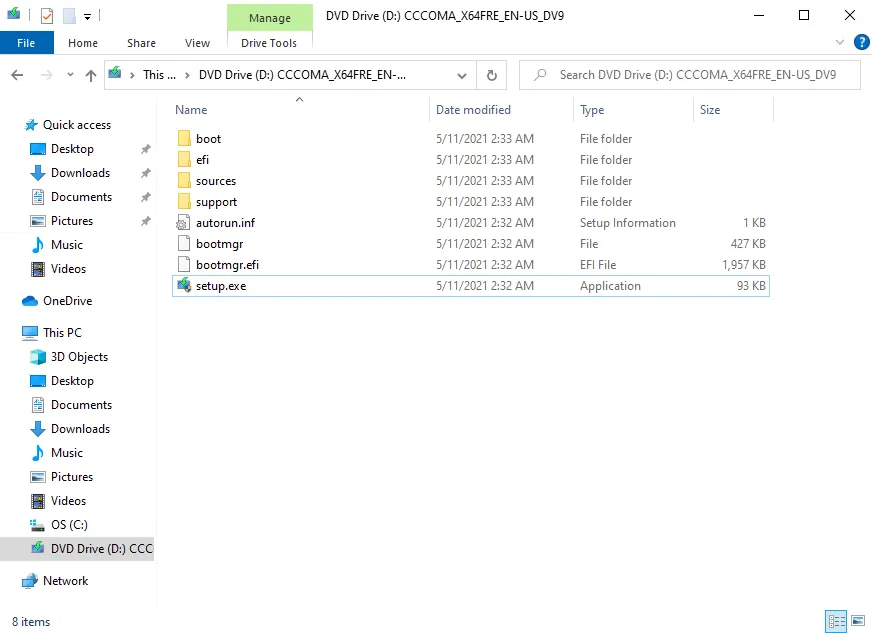Click the Back navigation arrow

[17, 75]
